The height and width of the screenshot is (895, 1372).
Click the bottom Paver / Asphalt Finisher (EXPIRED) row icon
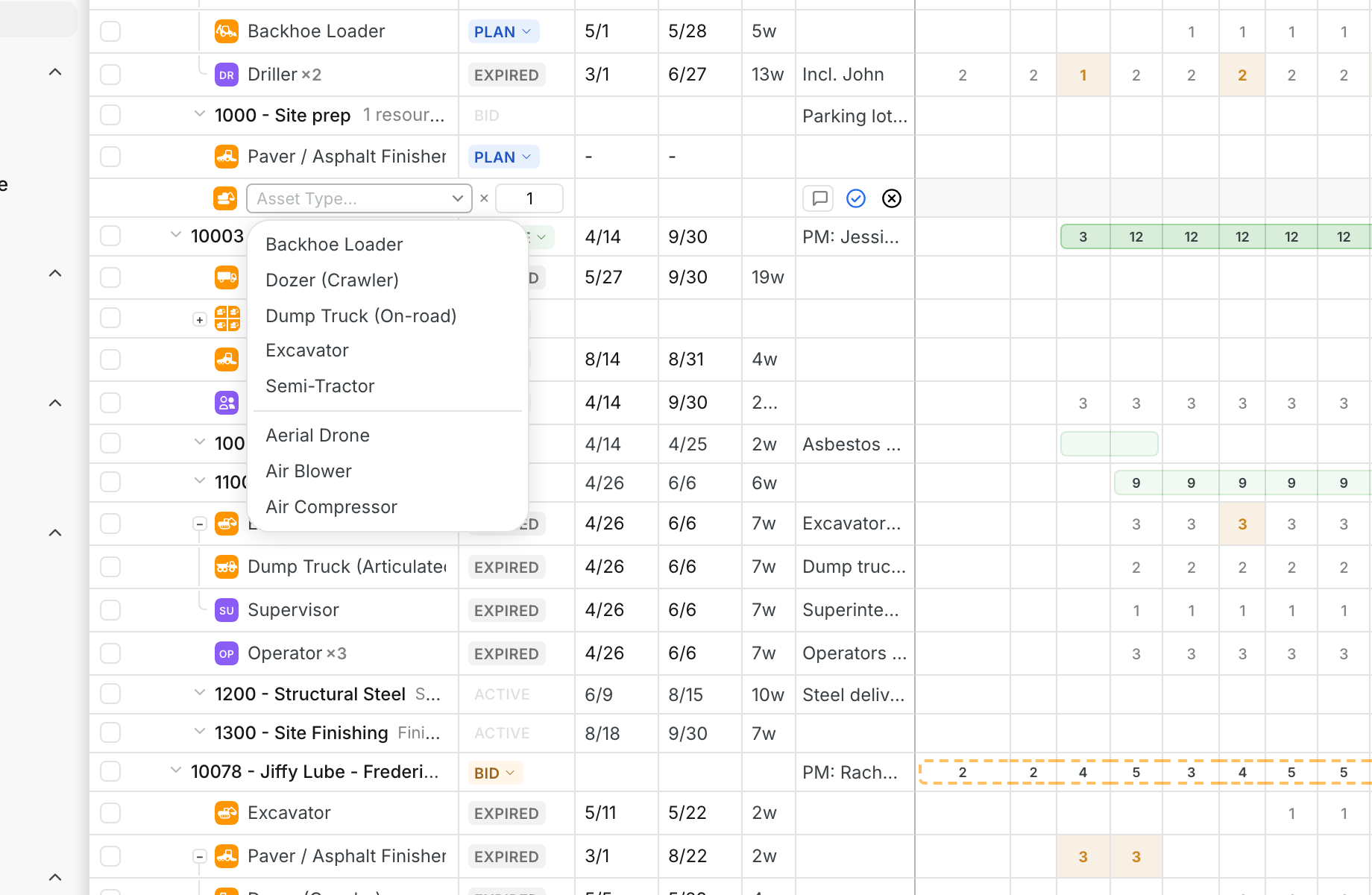coord(227,856)
